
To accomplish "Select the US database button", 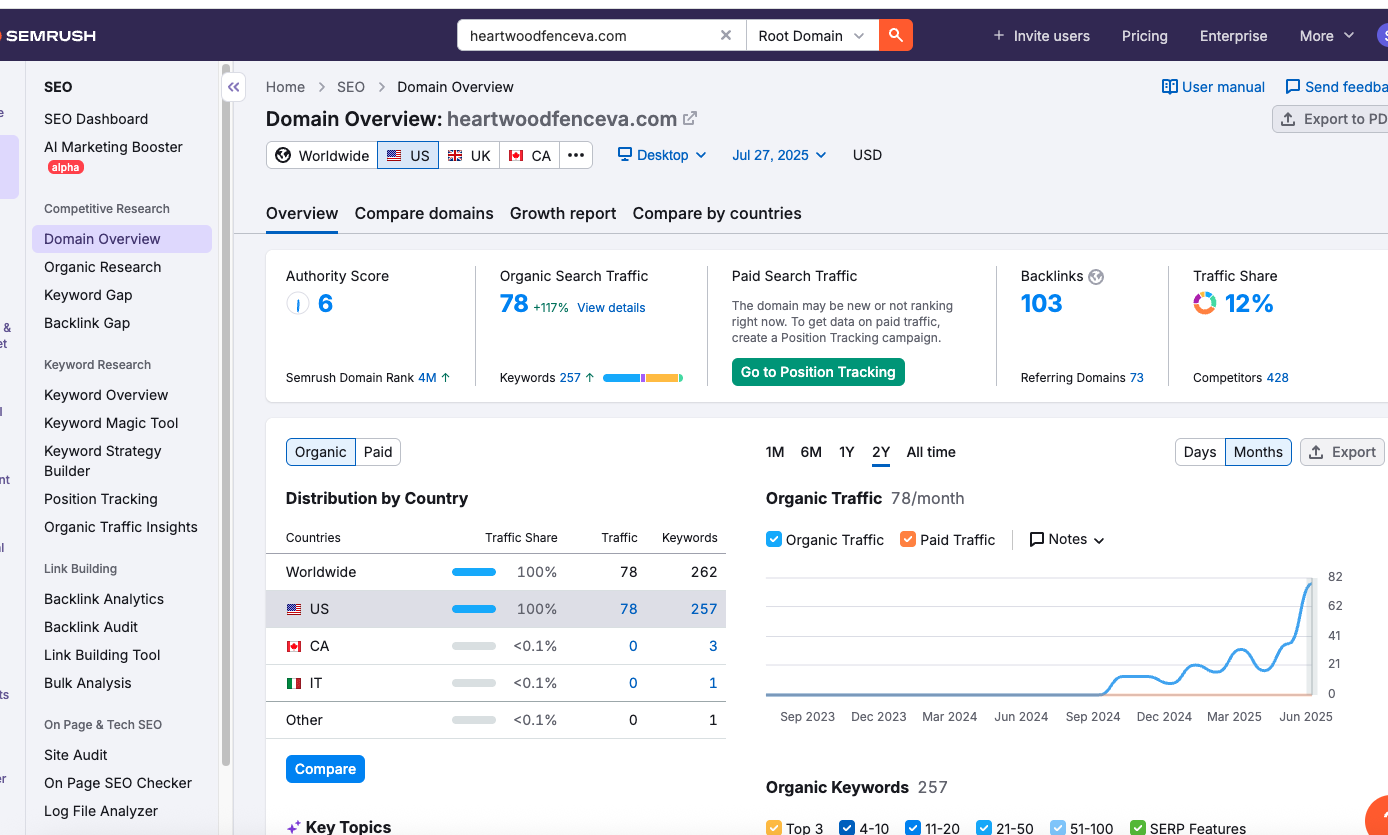I will (408, 155).
